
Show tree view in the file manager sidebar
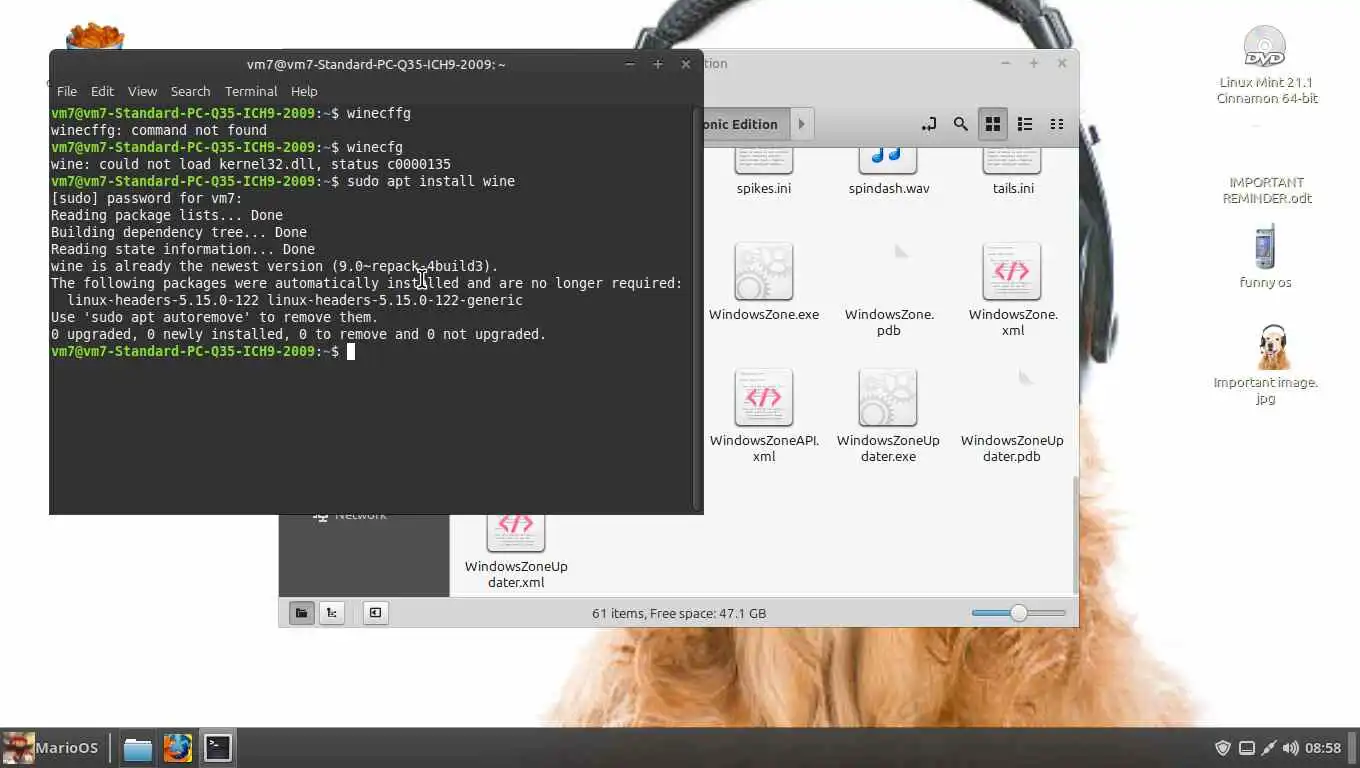331,613
